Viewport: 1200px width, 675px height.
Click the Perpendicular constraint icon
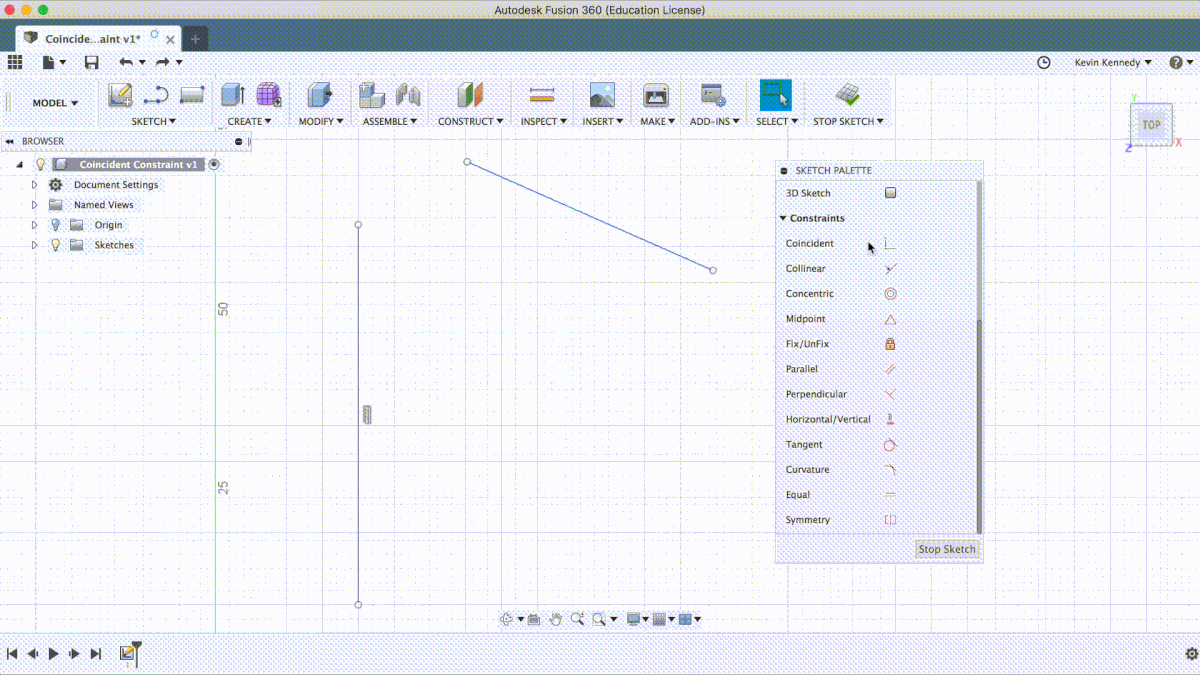coord(890,394)
